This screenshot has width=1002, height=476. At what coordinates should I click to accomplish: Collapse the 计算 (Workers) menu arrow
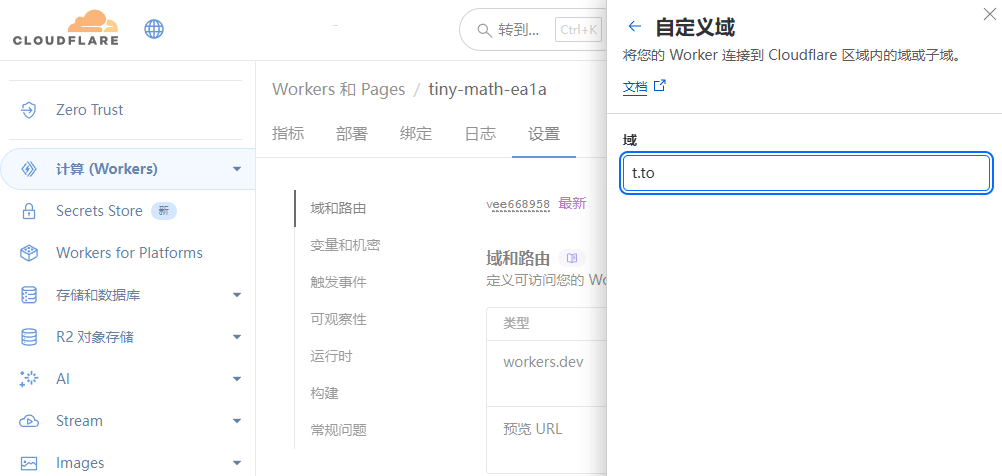coord(237,169)
